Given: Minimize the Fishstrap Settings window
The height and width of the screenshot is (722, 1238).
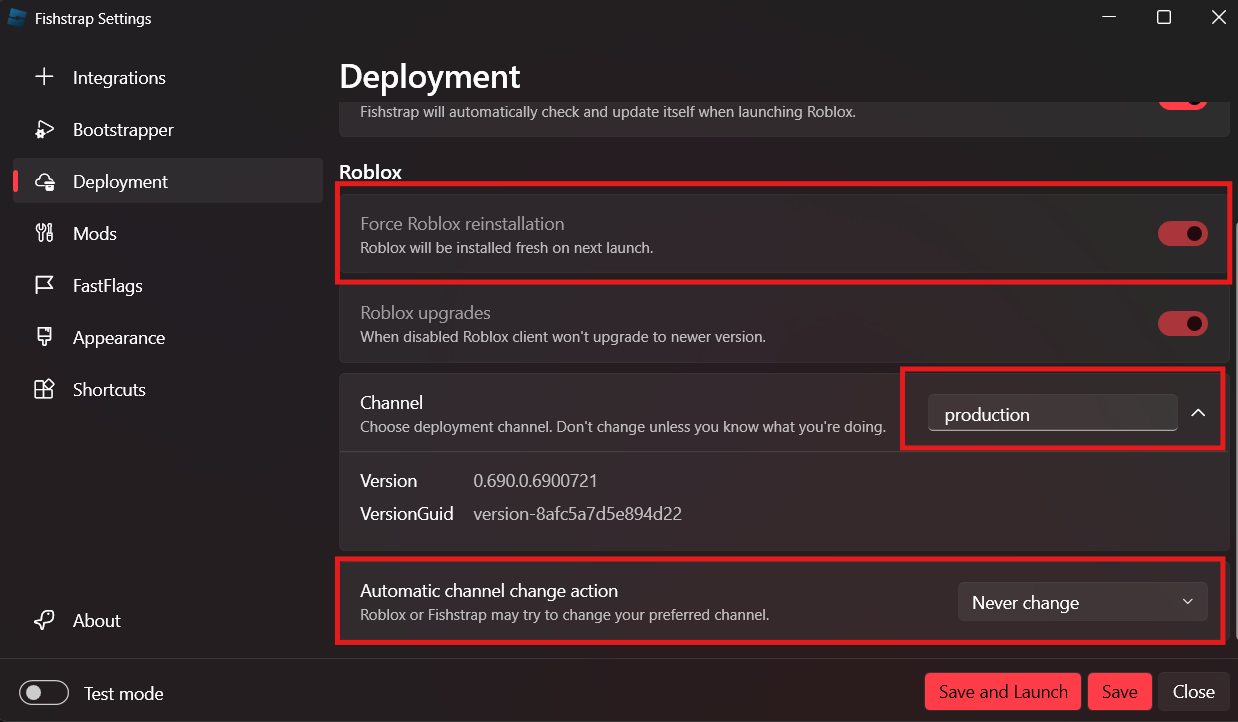Looking at the screenshot, I should [x=1110, y=18].
